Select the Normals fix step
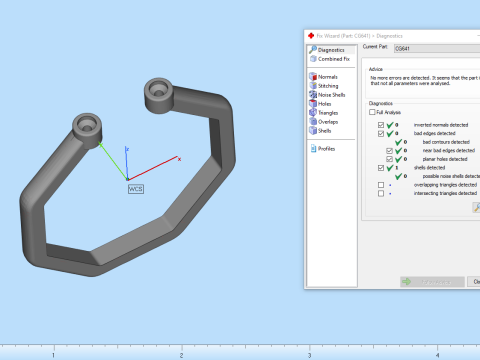Viewport: 480px width, 360px height. click(323, 77)
